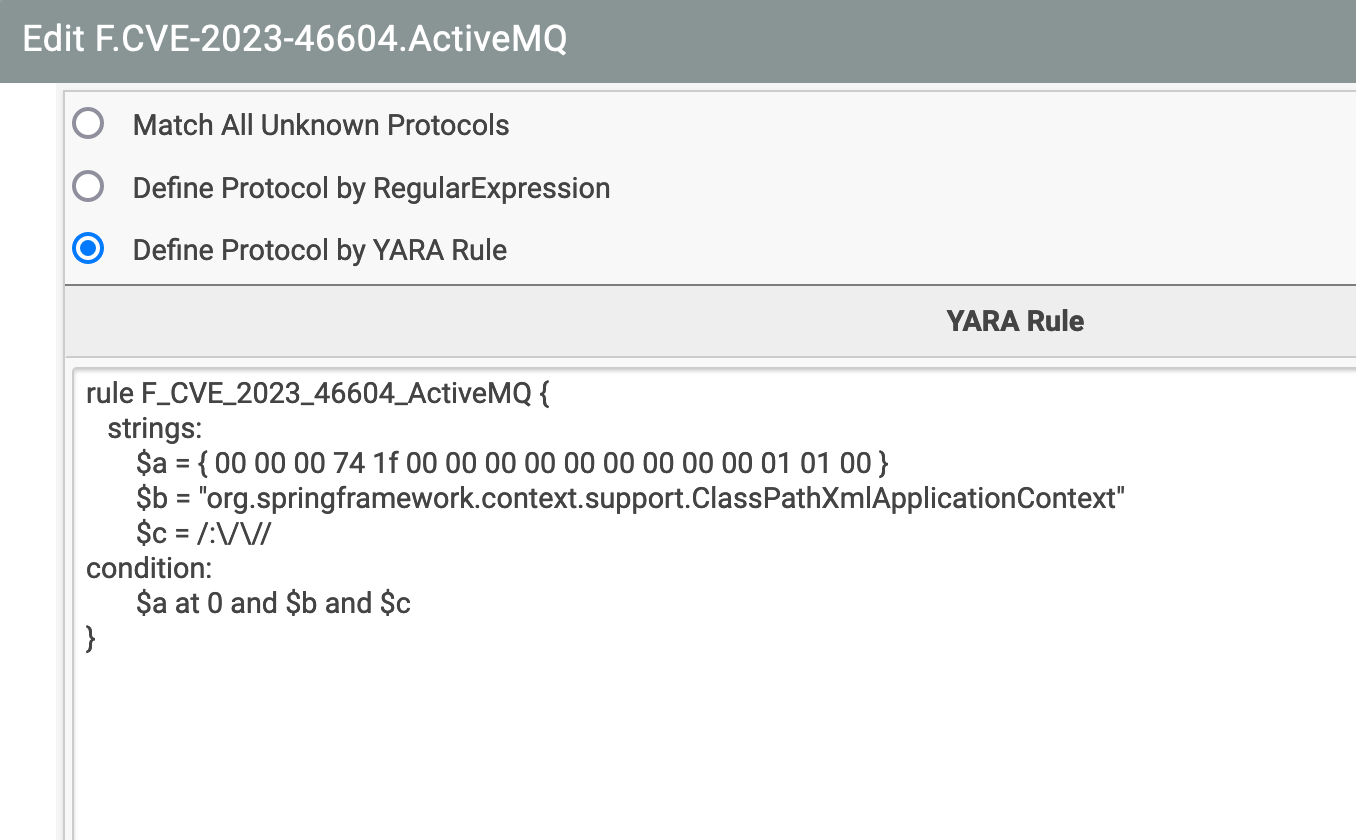Click the Match All Unknown Protocols label text
Viewport: 1356px width, 840px height.
321,125
